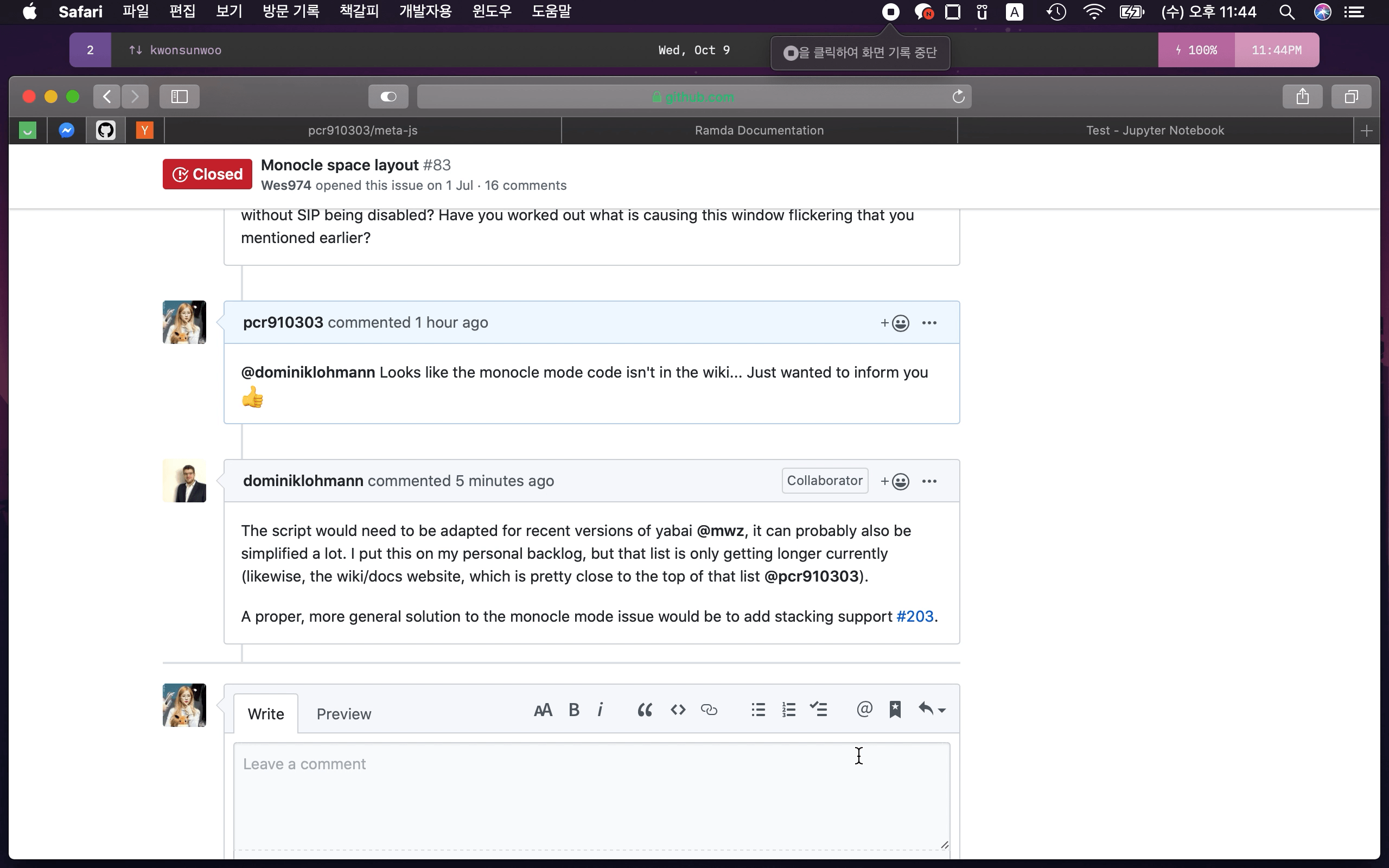Add reaction to dominiklohmann's comment

895,481
